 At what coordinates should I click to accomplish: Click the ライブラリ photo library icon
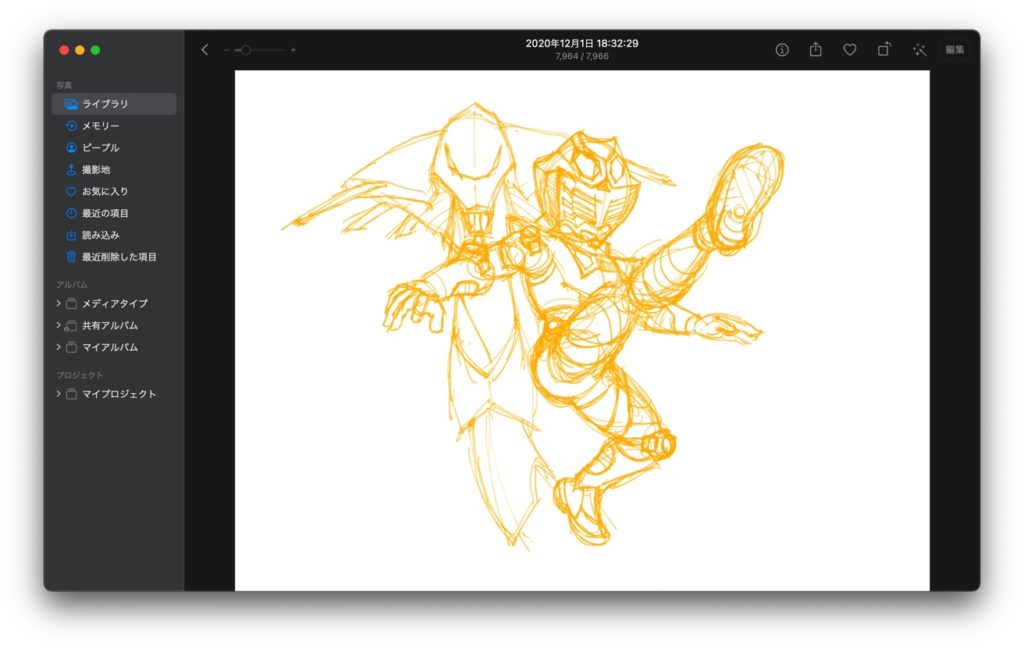[71, 104]
